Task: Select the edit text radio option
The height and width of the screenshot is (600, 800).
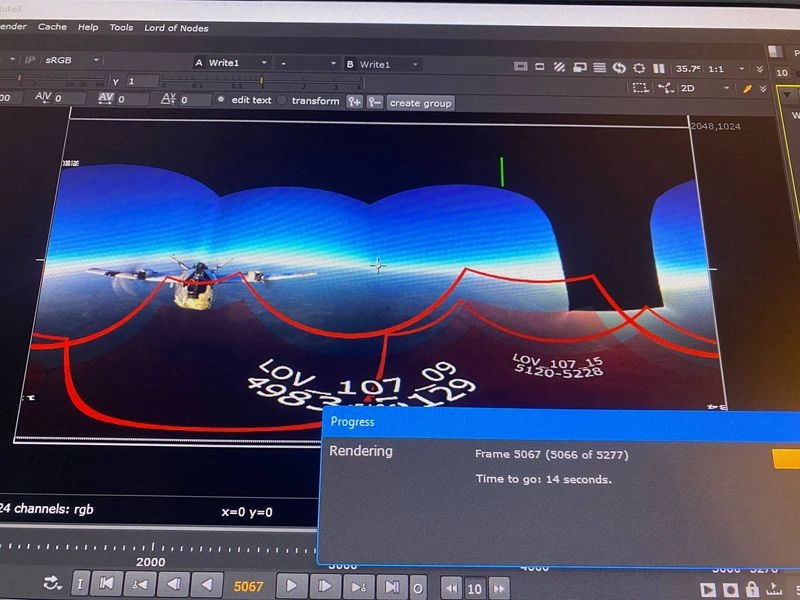Action: pos(244,100)
